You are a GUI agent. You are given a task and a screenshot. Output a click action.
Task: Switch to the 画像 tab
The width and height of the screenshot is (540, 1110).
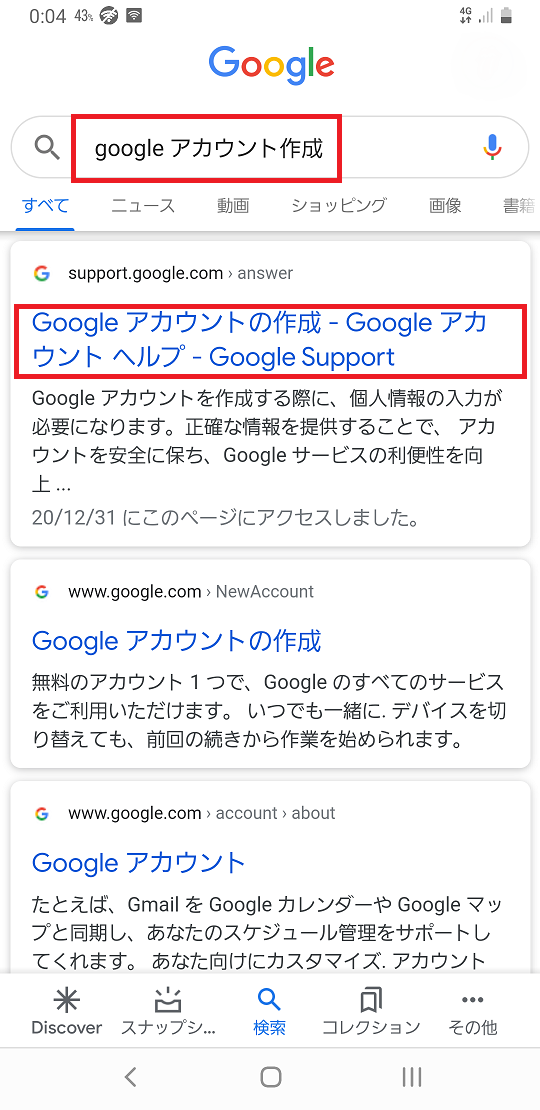click(x=445, y=206)
